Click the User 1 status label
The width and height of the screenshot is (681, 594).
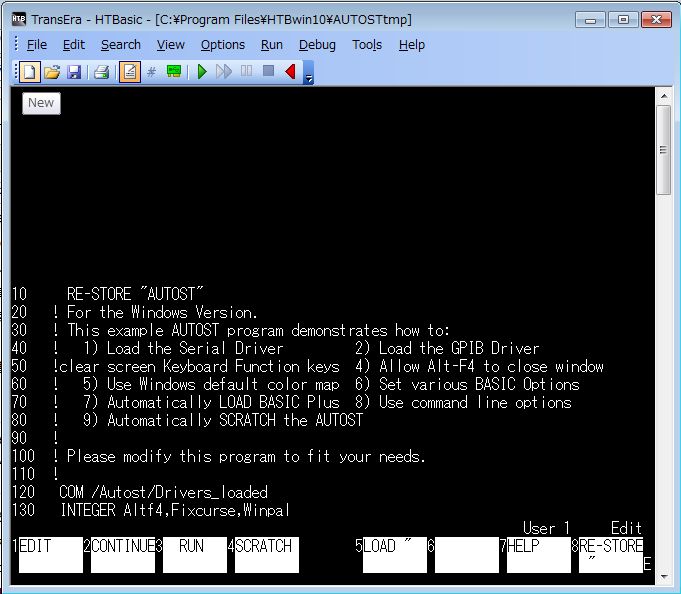click(x=546, y=528)
